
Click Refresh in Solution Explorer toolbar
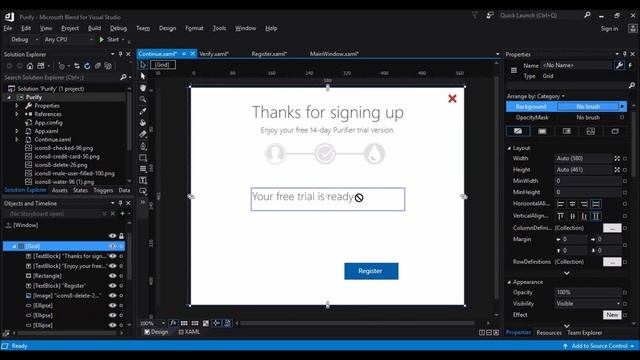pos(87,66)
